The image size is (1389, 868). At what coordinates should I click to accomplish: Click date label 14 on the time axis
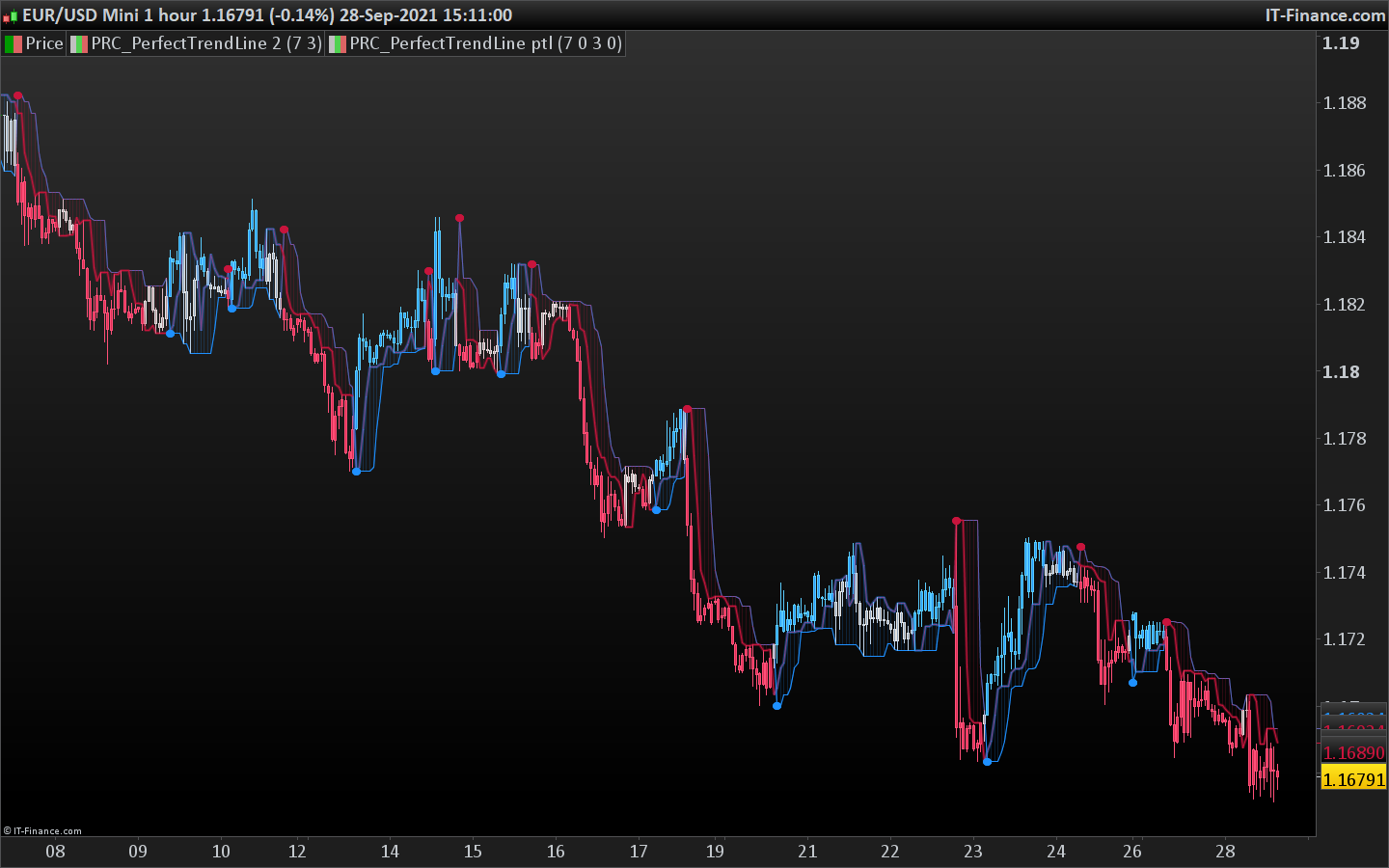point(390,852)
